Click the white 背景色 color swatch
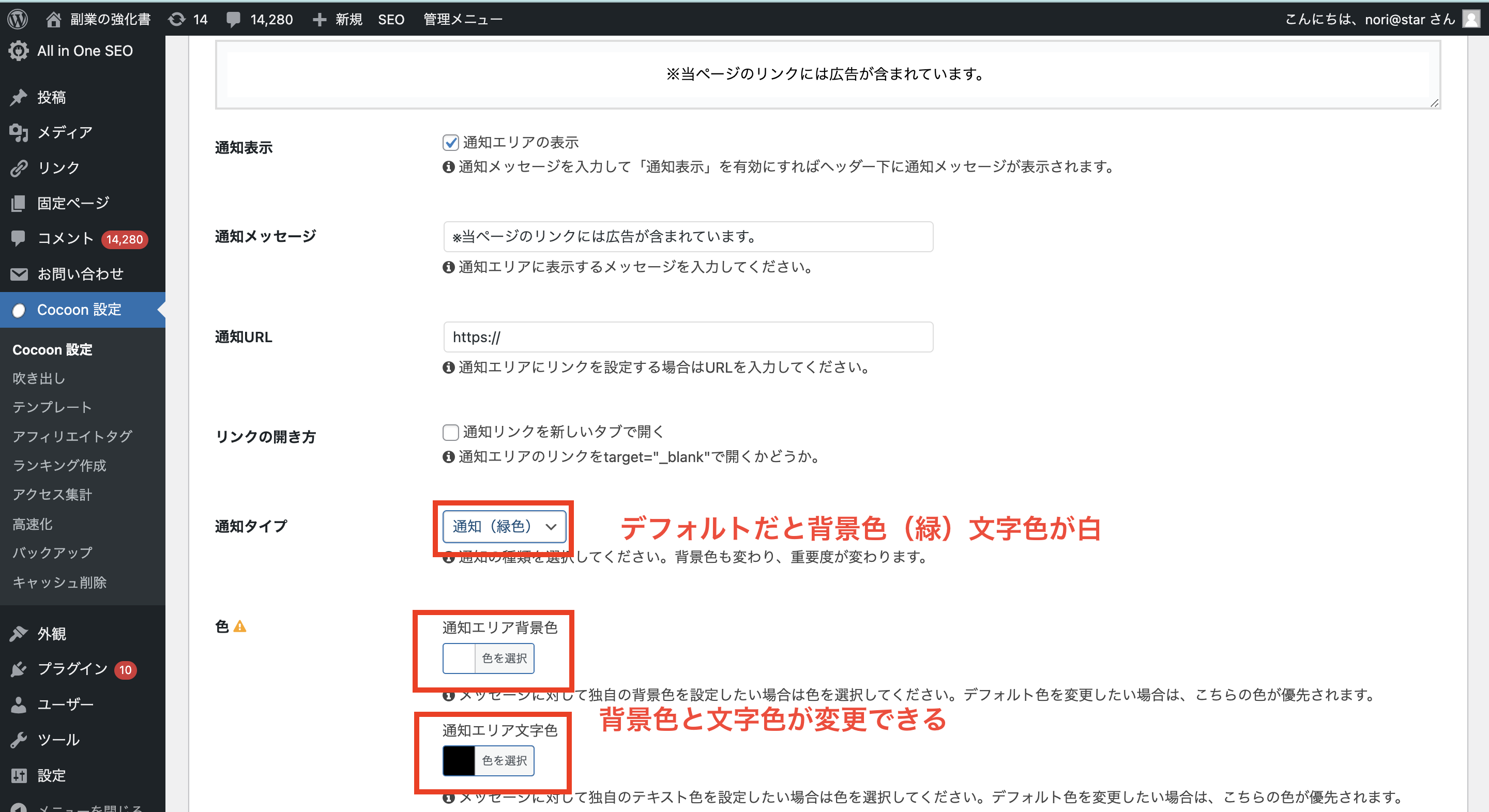Image resolution: width=1489 pixels, height=812 pixels. coord(459,658)
